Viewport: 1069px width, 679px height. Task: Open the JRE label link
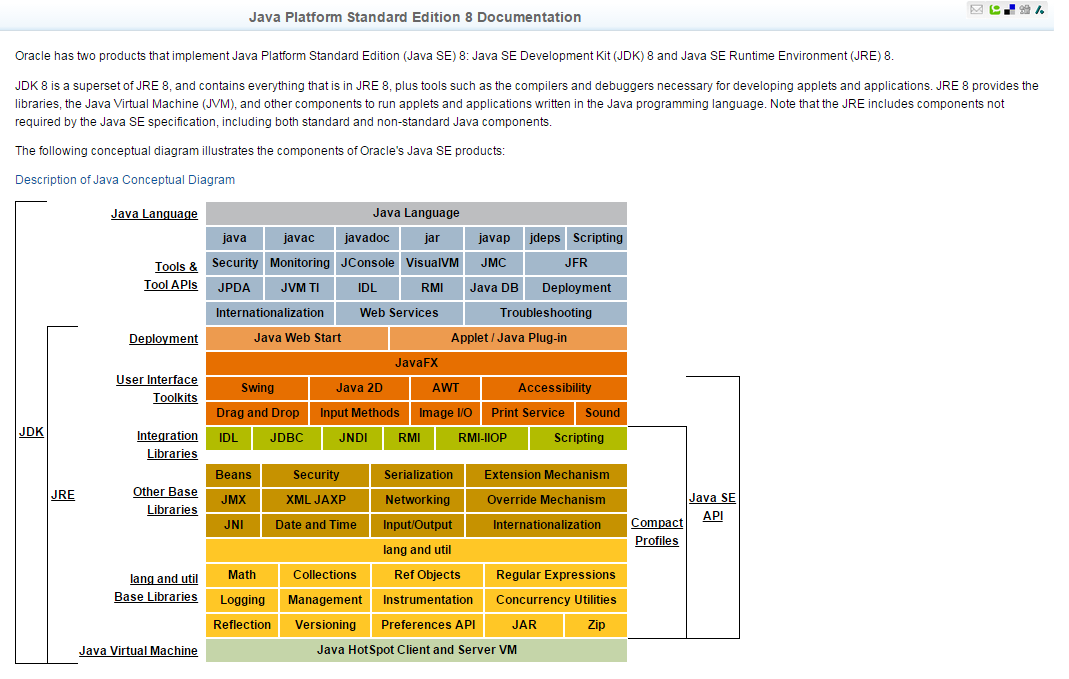63,494
